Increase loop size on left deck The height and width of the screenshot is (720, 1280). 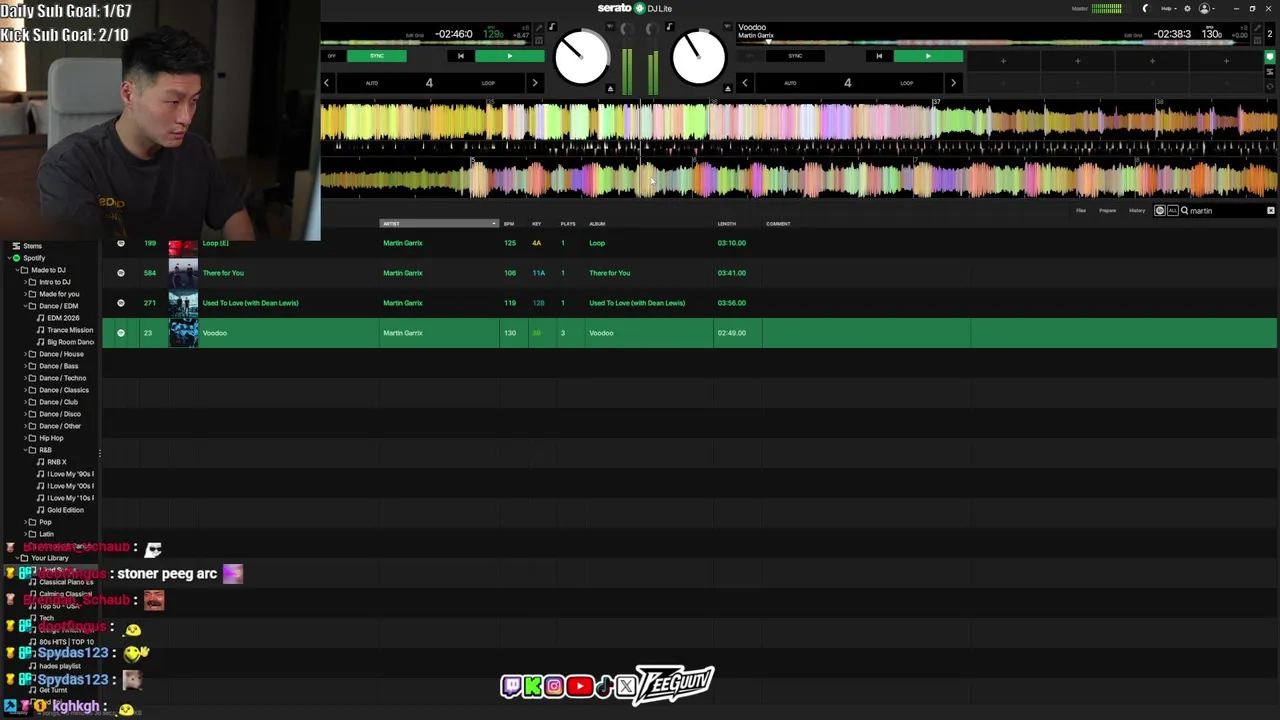click(535, 83)
